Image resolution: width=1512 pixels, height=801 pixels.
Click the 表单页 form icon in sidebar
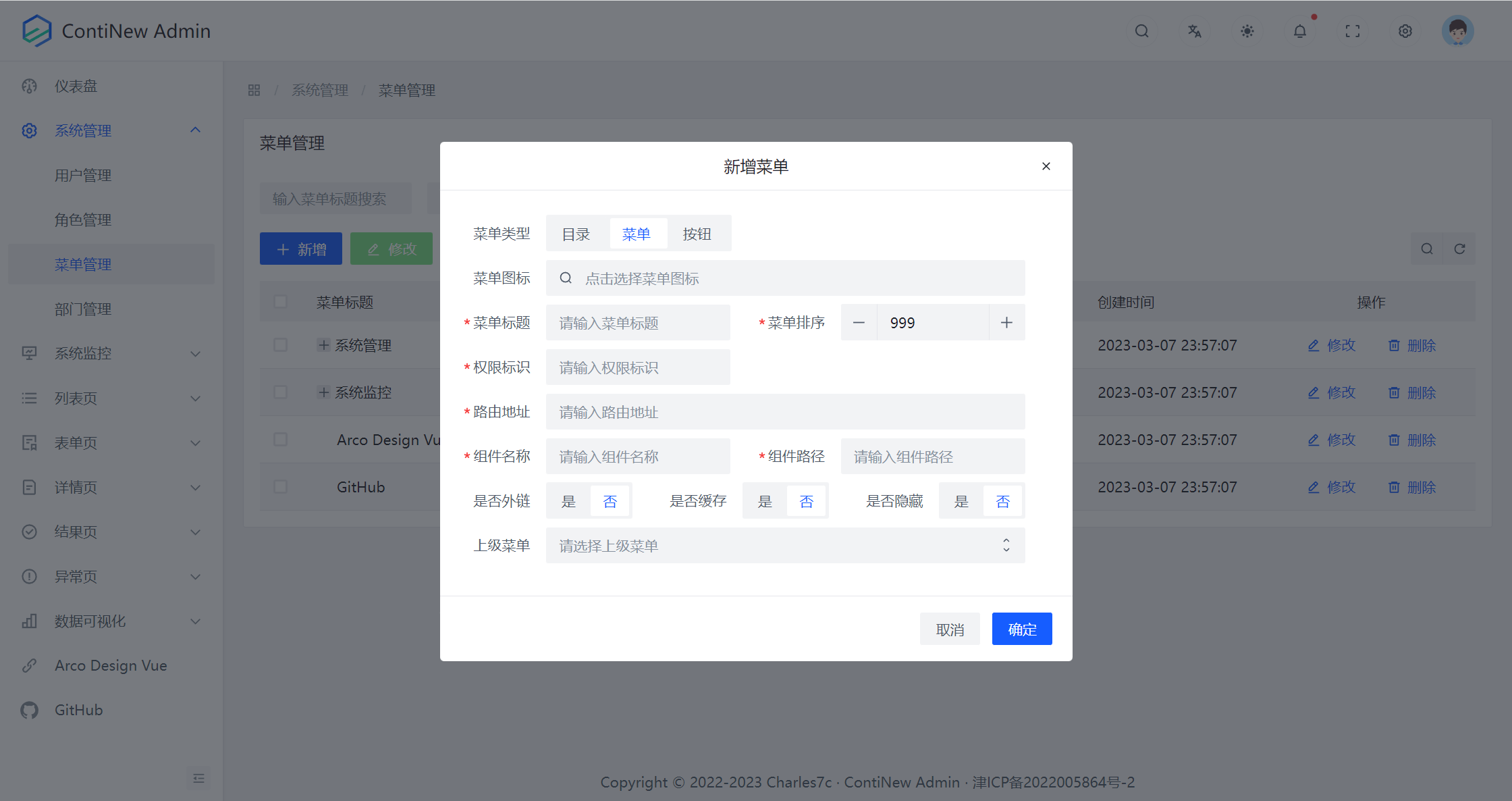(30, 442)
